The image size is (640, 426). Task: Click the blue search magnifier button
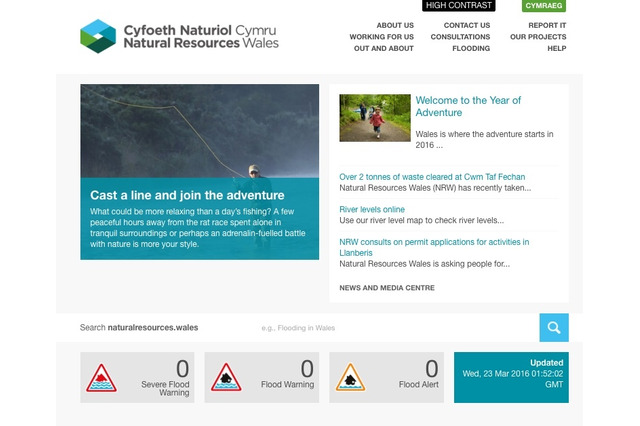click(x=553, y=328)
